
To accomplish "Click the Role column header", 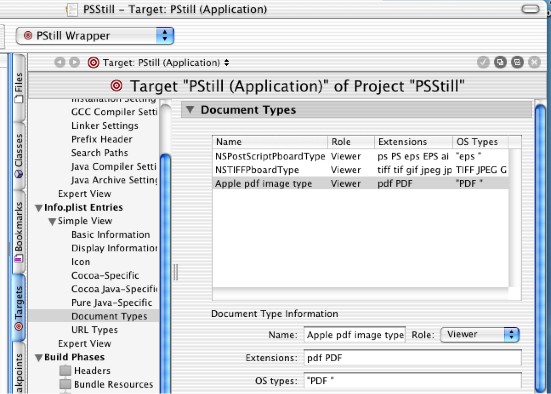I will click(351, 142).
